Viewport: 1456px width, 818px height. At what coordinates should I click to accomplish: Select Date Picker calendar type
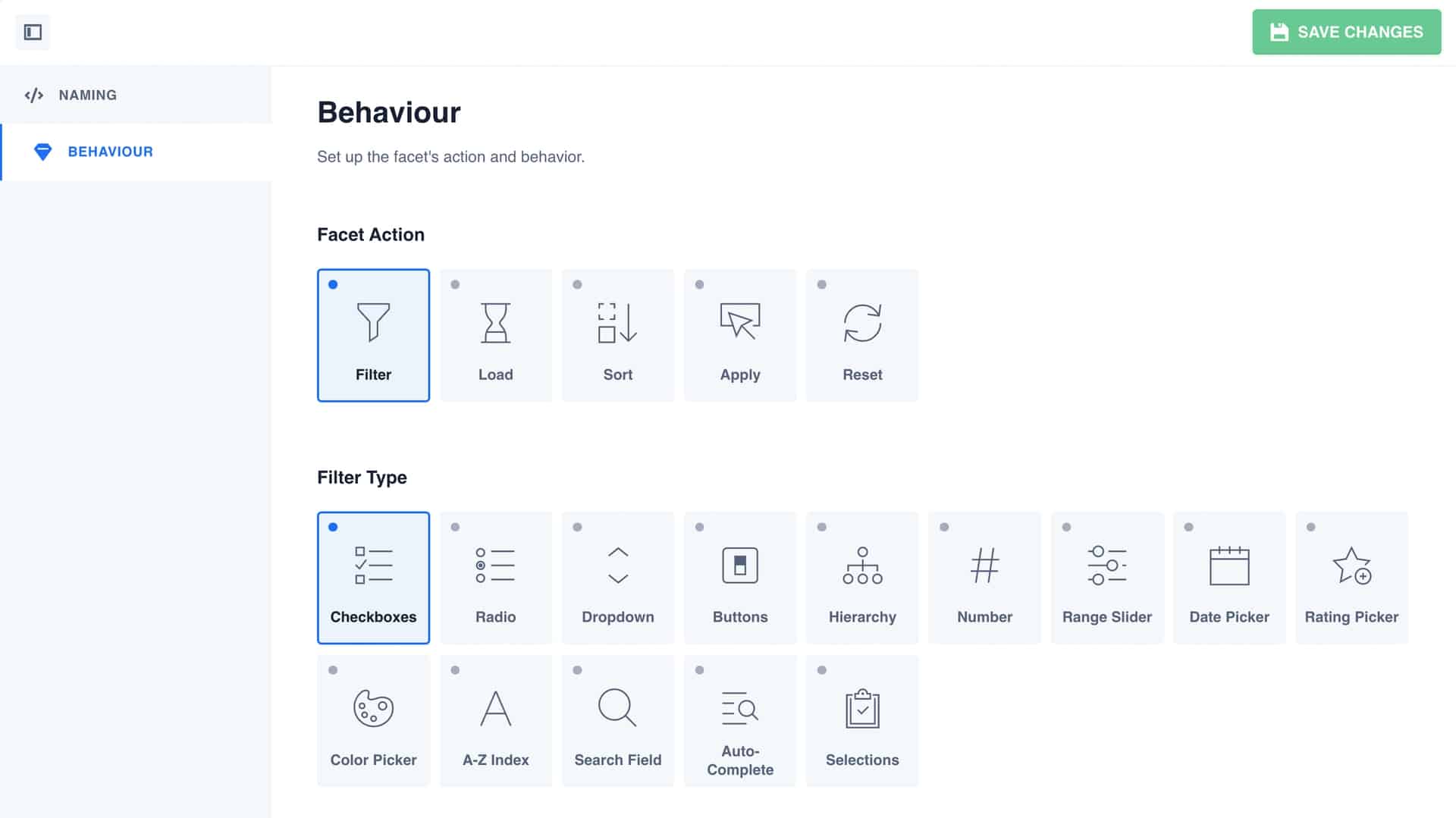click(1229, 578)
